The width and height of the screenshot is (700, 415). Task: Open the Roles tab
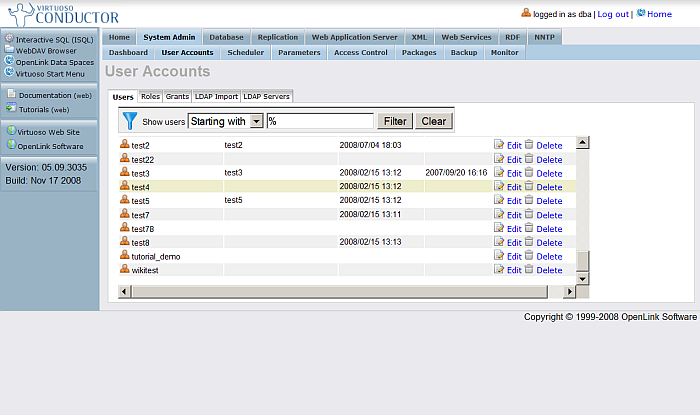pos(150,97)
